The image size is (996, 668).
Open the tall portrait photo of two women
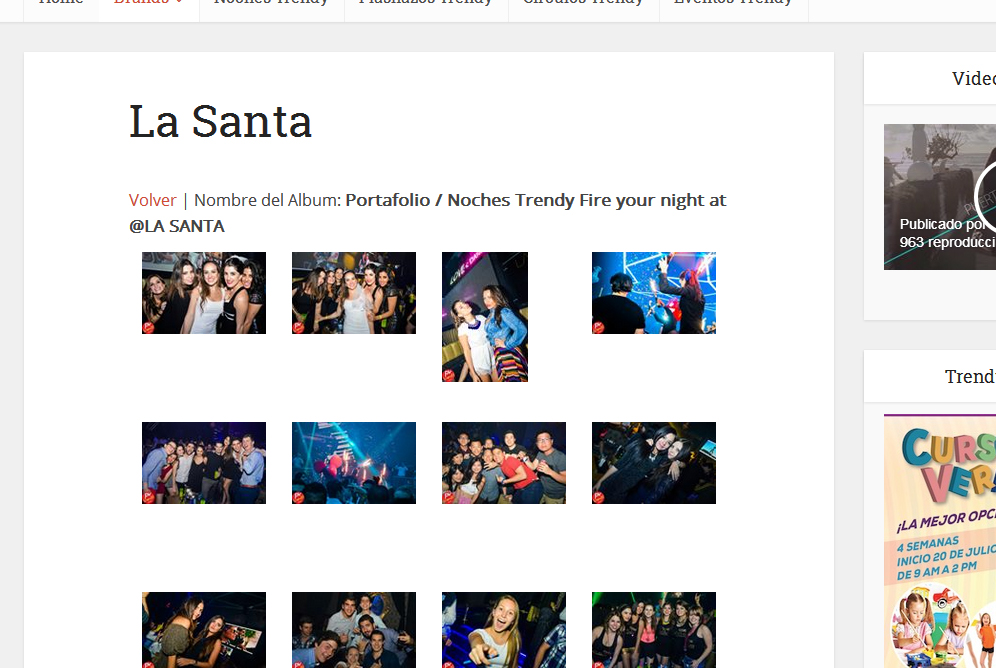[485, 317]
